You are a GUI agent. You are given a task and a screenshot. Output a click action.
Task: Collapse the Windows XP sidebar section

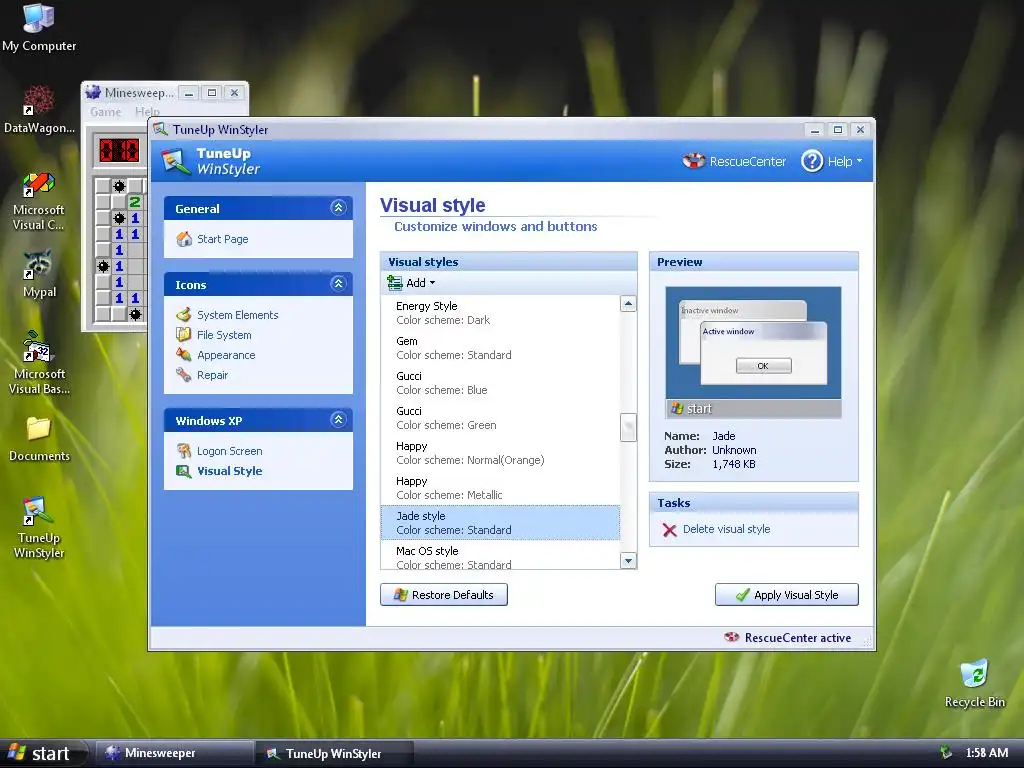click(x=338, y=419)
